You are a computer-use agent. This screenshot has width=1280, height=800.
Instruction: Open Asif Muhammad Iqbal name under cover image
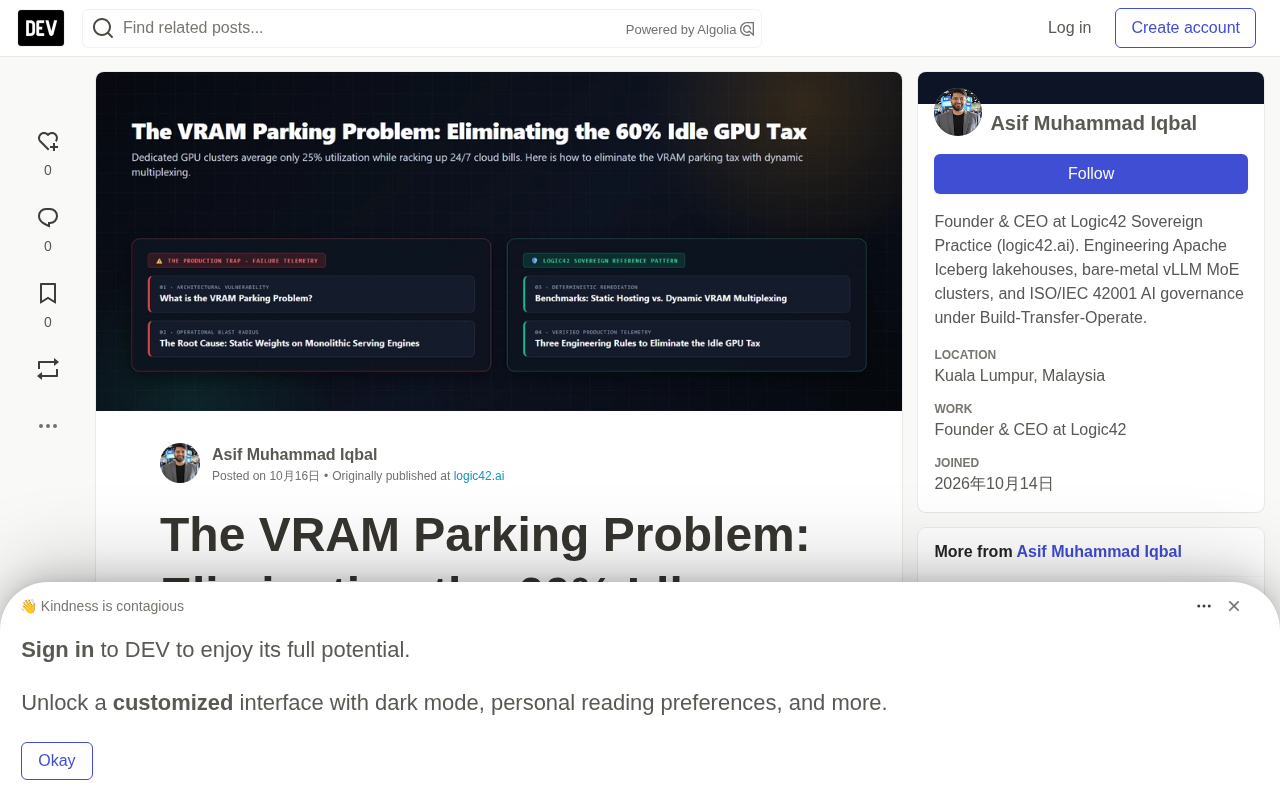[x=294, y=454]
